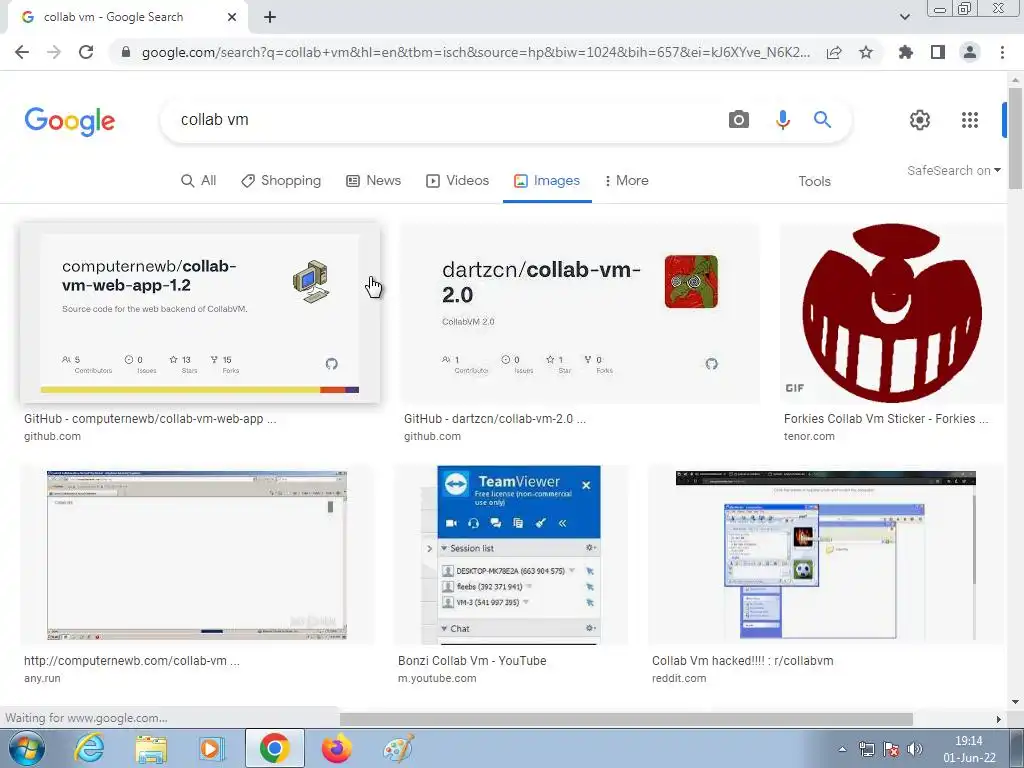1024x768 pixels.
Task: Open Windows Media Player on taskbar
Action: pyautogui.click(x=211, y=748)
